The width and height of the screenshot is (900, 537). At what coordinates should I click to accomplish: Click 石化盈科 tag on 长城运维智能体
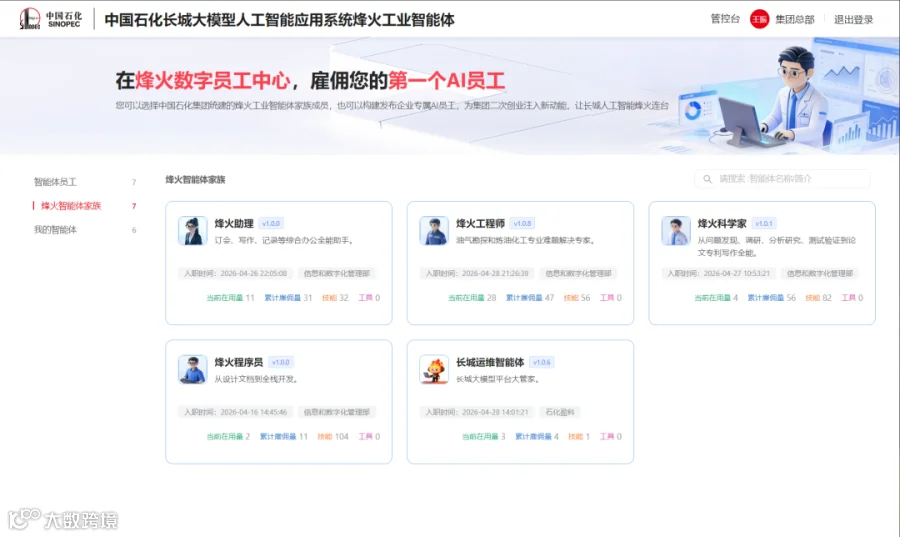coord(560,412)
